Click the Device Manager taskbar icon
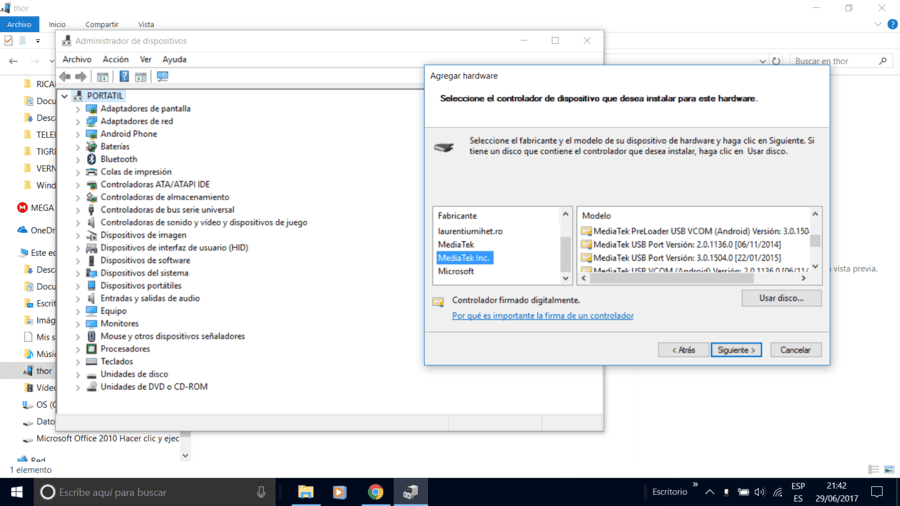The width and height of the screenshot is (900, 506). click(410, 492)
